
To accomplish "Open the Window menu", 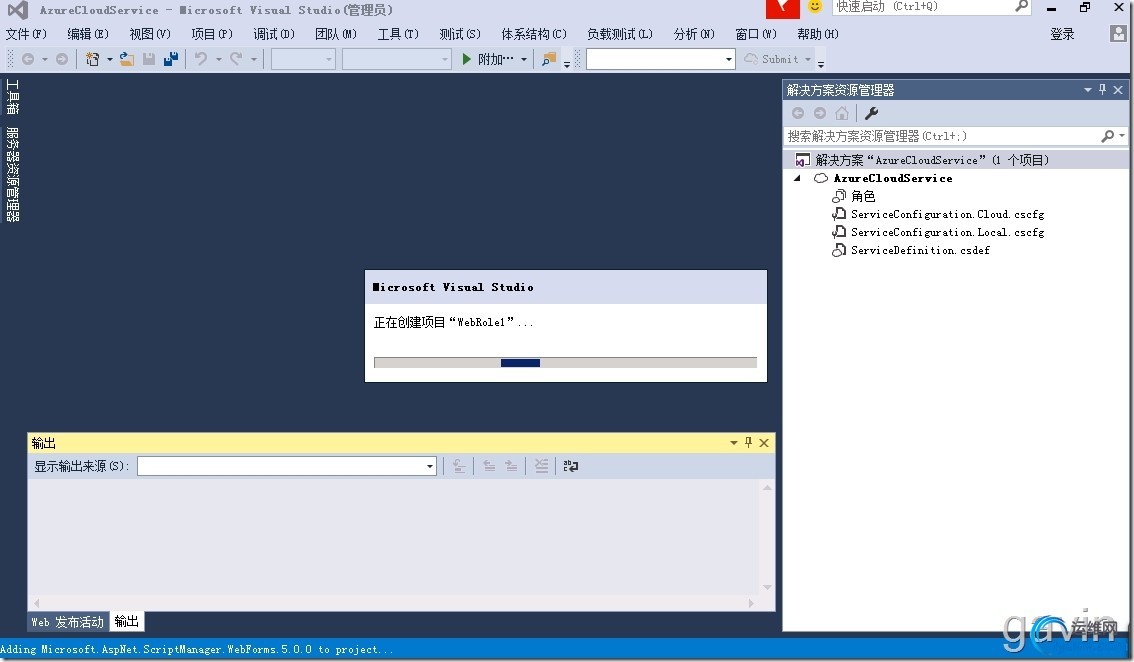I will click(756, 34).
